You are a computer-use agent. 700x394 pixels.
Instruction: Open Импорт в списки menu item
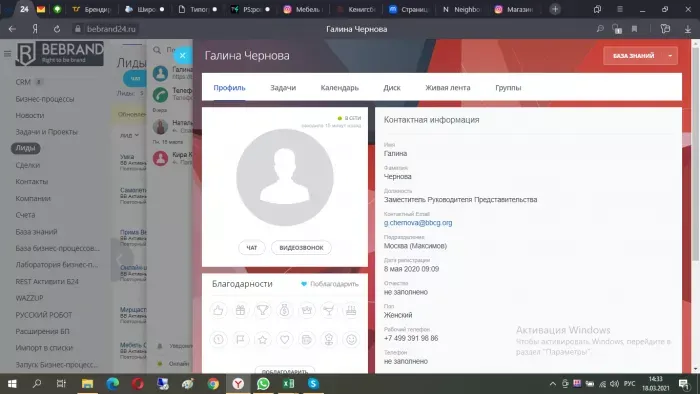click(x=44, y=348)
